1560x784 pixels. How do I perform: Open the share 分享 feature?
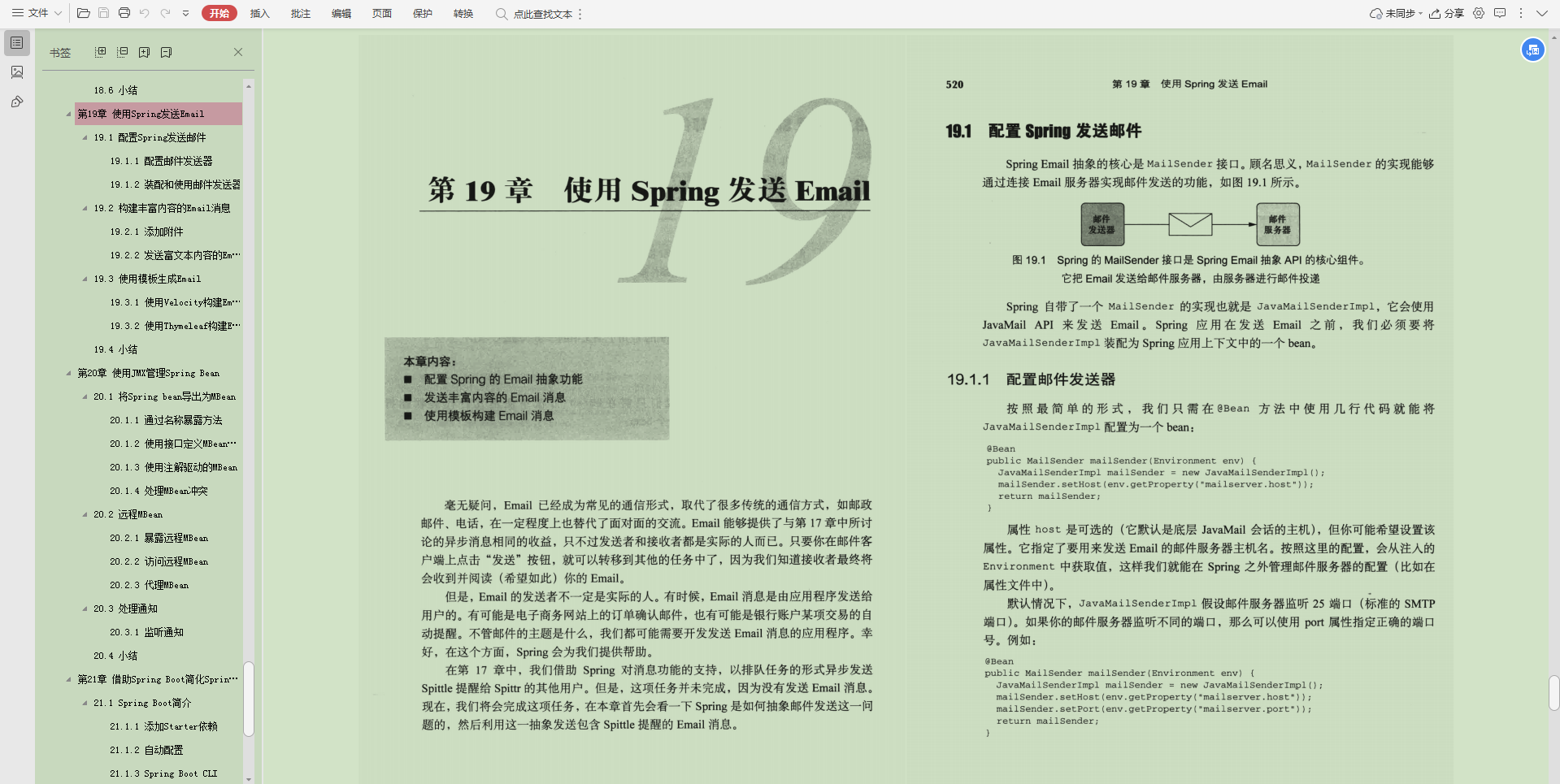(1446, 13)
